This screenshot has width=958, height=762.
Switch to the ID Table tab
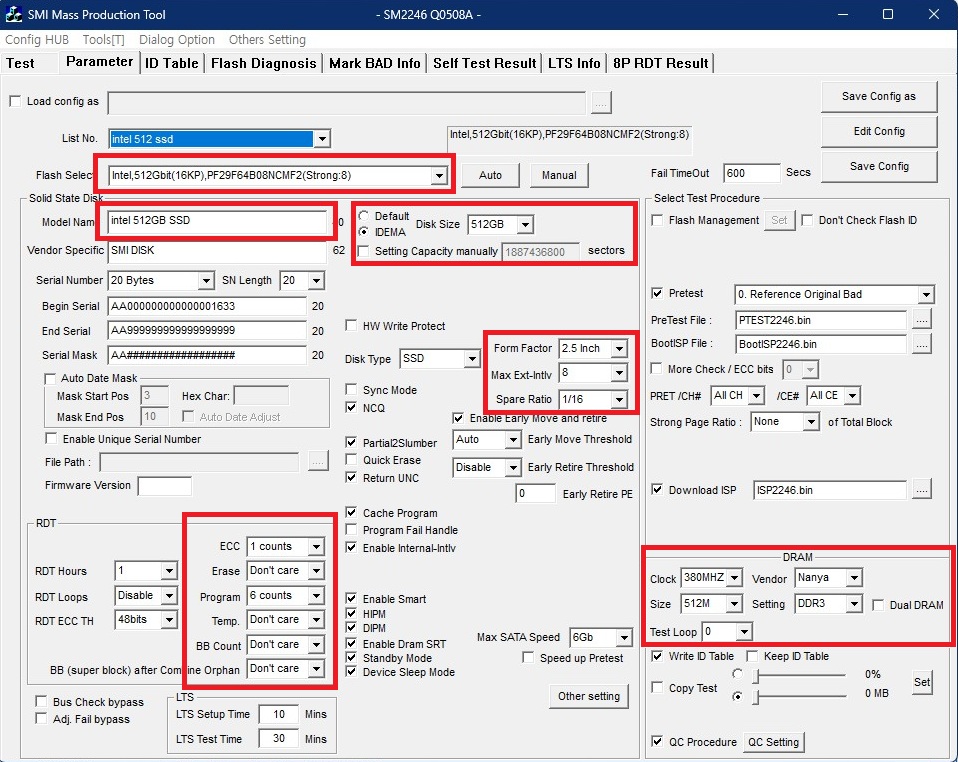pos(172,63)
